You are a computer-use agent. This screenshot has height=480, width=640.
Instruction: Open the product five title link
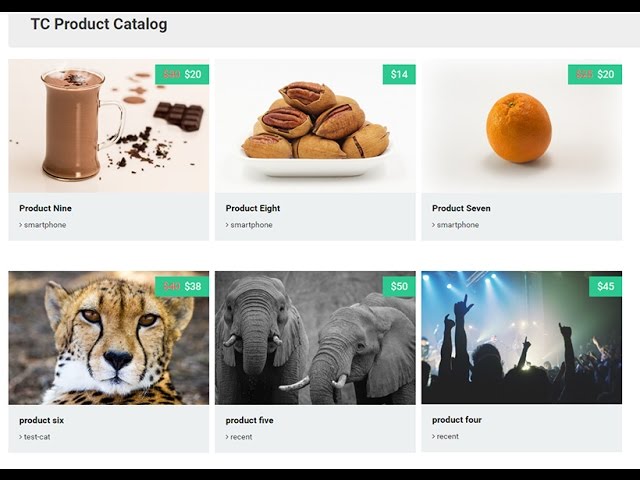[x=249, y=420]
